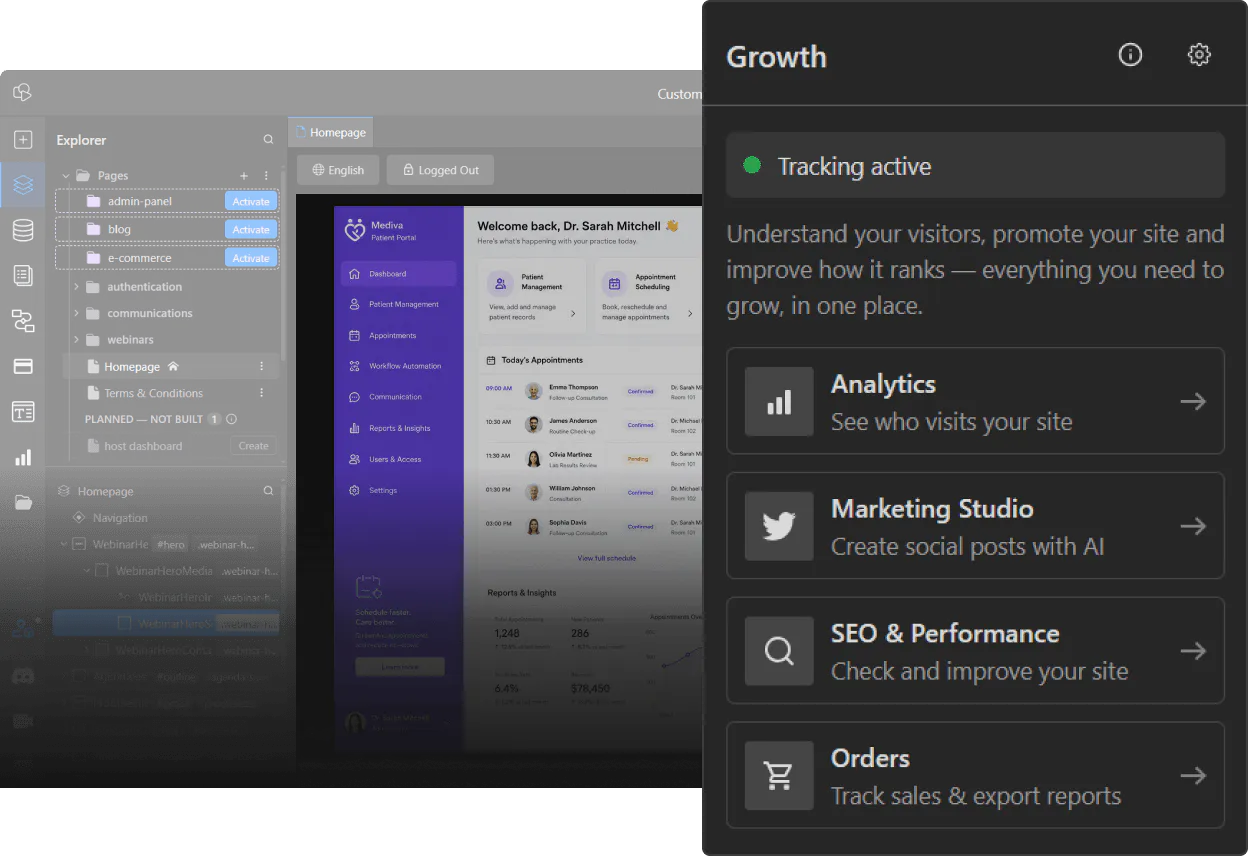
Task: Click Patient Management in Mediva preview menu
Action: coord(398,304)
